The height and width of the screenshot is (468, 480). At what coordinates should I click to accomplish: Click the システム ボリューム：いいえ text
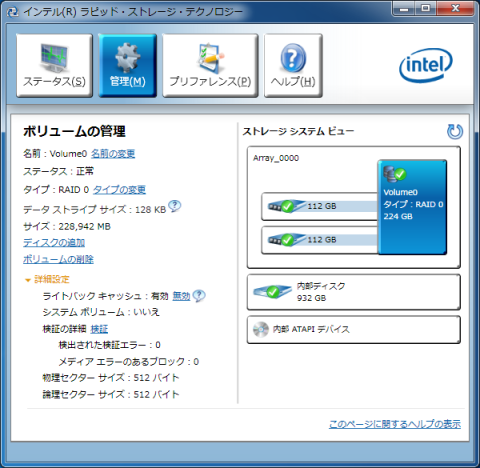coord(101,312)
